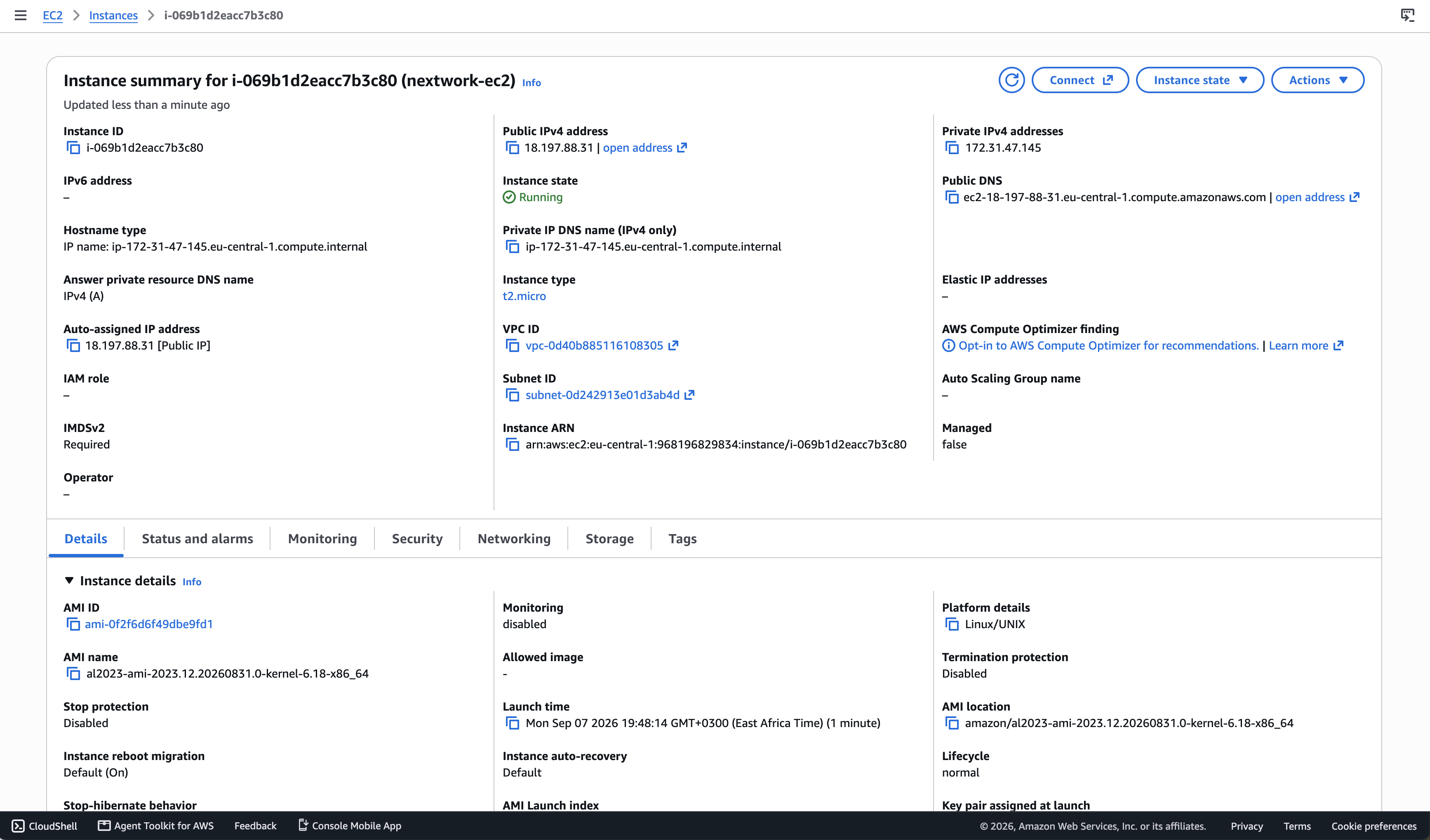Viewport: 1430px width, 840px height.
Task: Open the Monitoring tab
Action: coord(322,538)
